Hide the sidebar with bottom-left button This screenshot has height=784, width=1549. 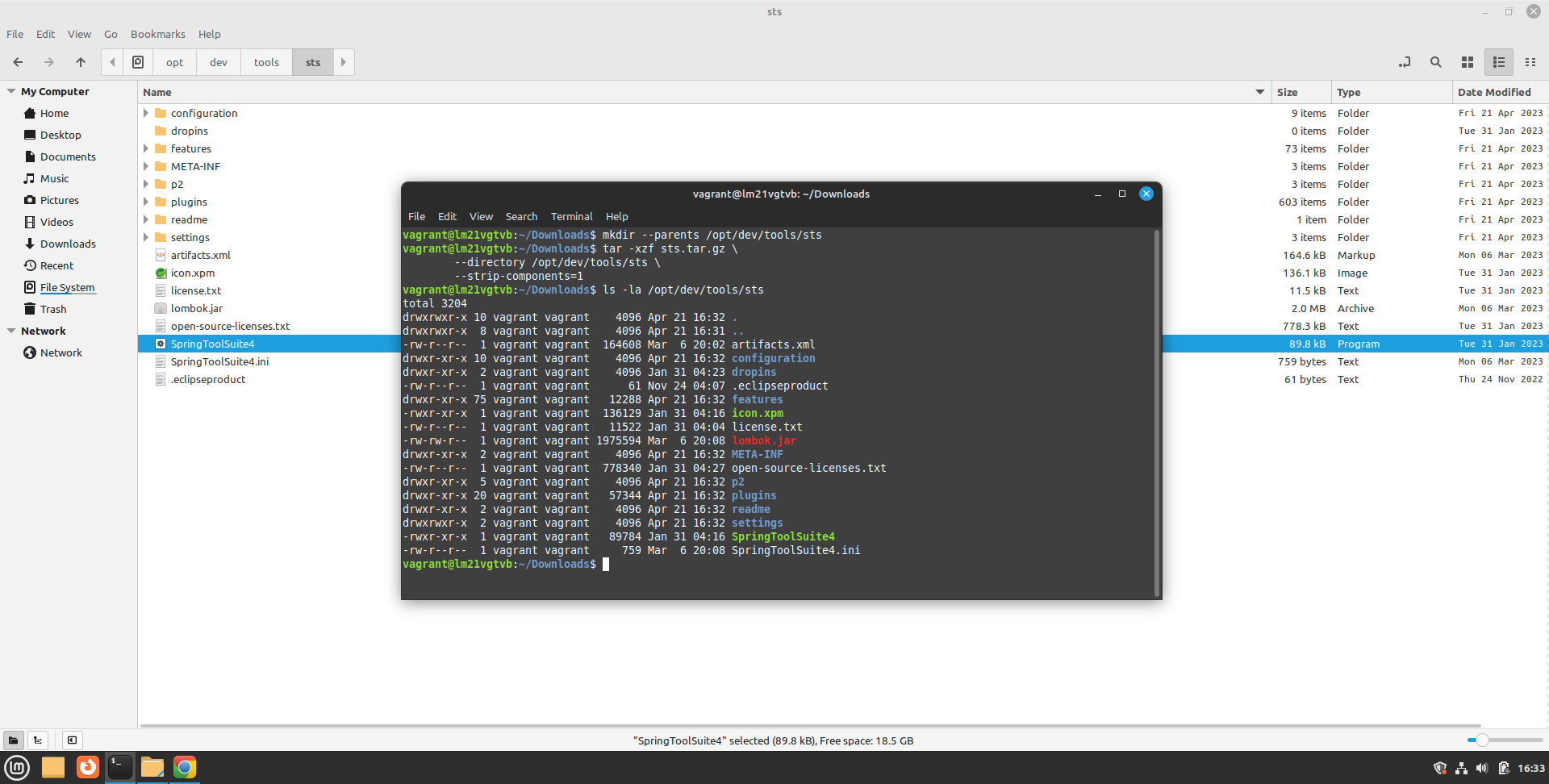(72, 740)
